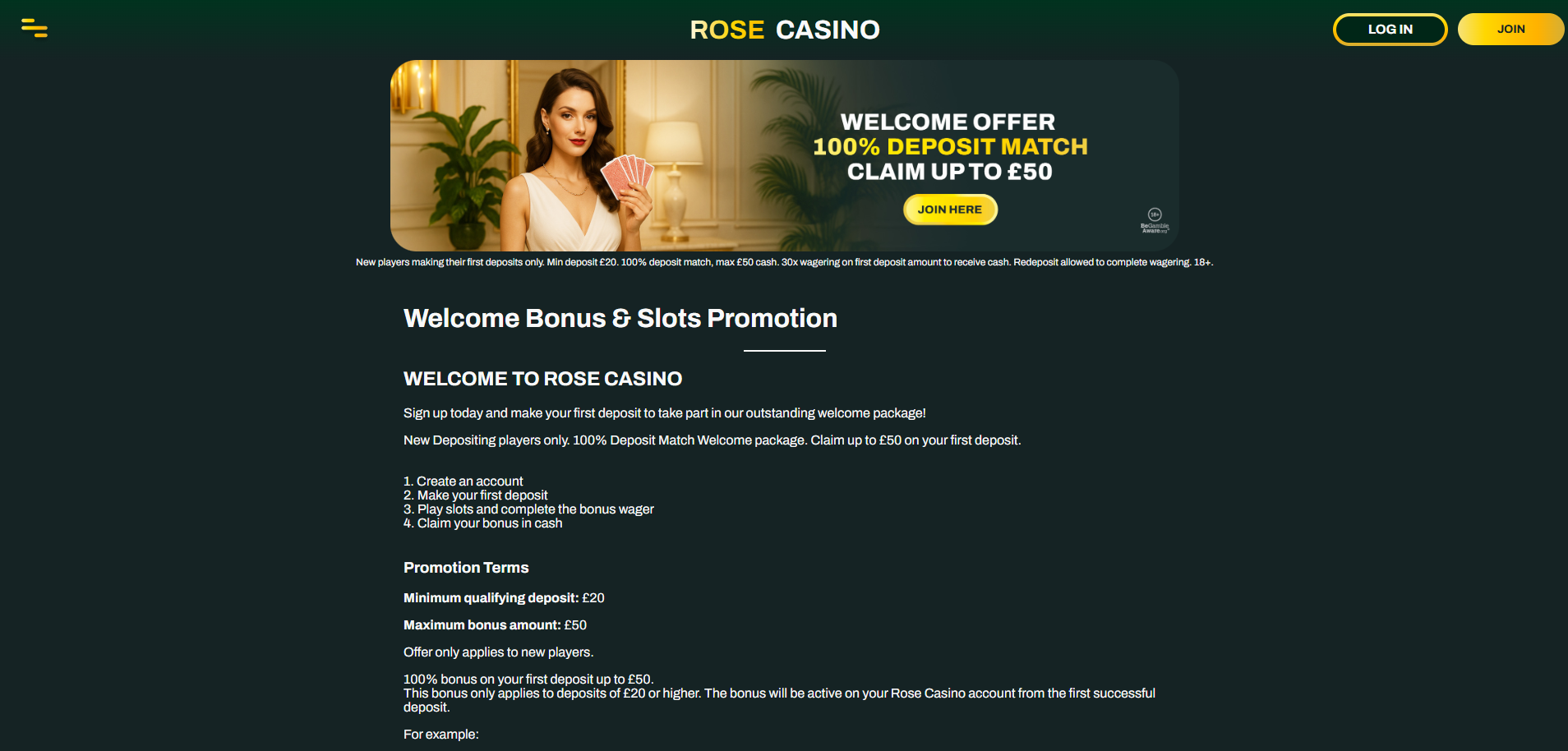Image resolution: width=1568 pixels, height=751 pixels.
Task: Click the Rose Casino logo
Action: [x=784, y=30]
